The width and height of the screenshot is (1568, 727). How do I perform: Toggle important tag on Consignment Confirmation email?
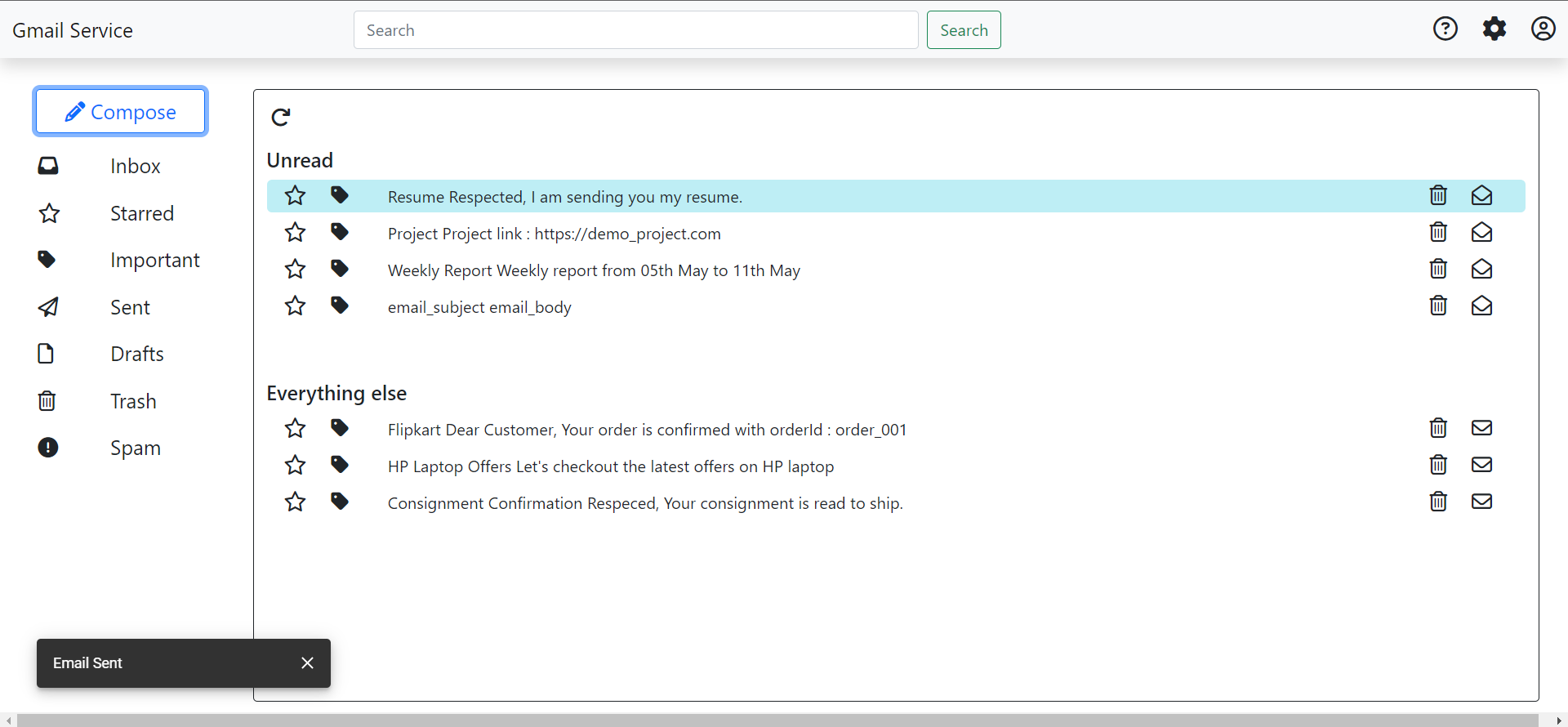340,502
